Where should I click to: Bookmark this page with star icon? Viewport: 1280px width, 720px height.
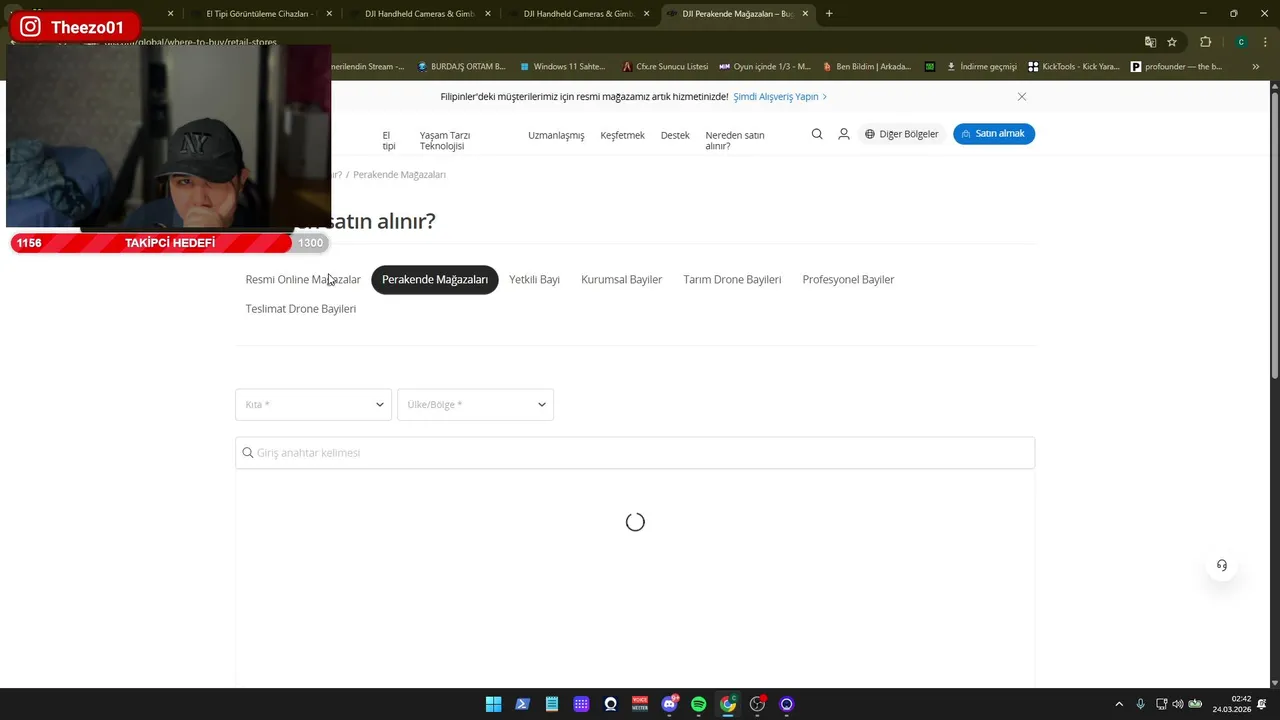(1172, 42)
